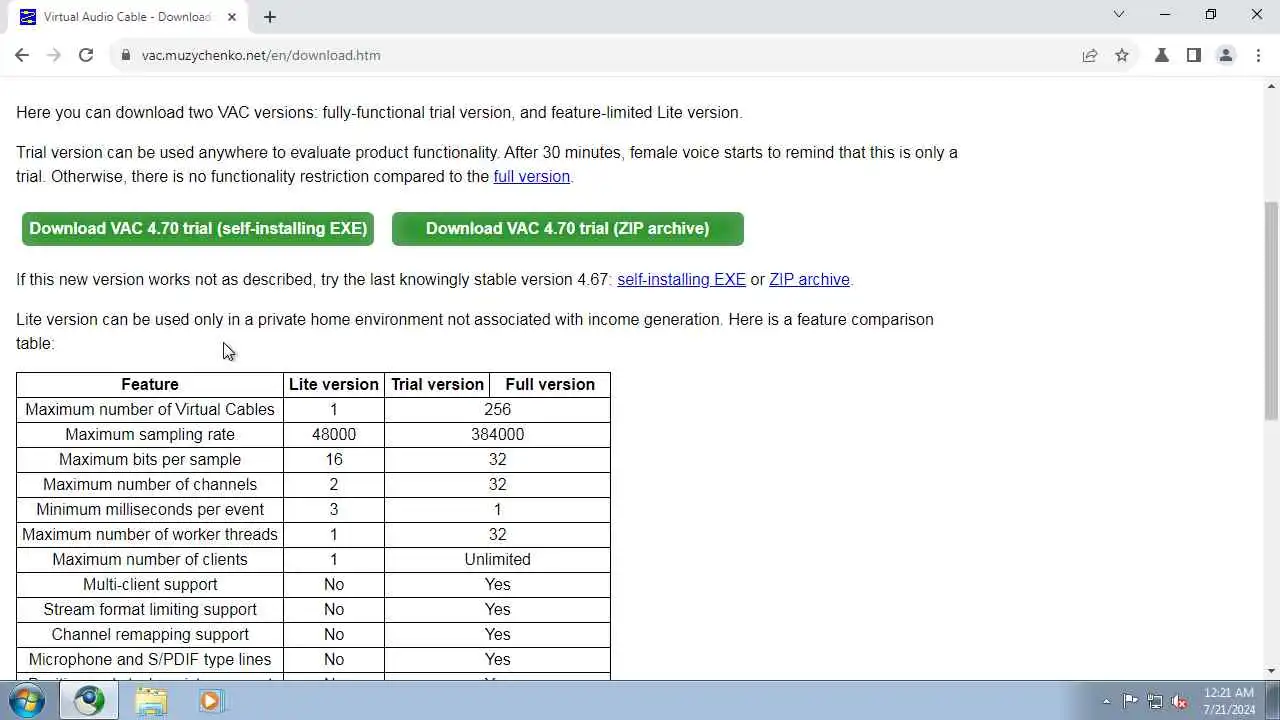This screenshot has height=720, width=1280.
Task: Click Microphone and S/PDIF type lines cell
Action: 150,659
